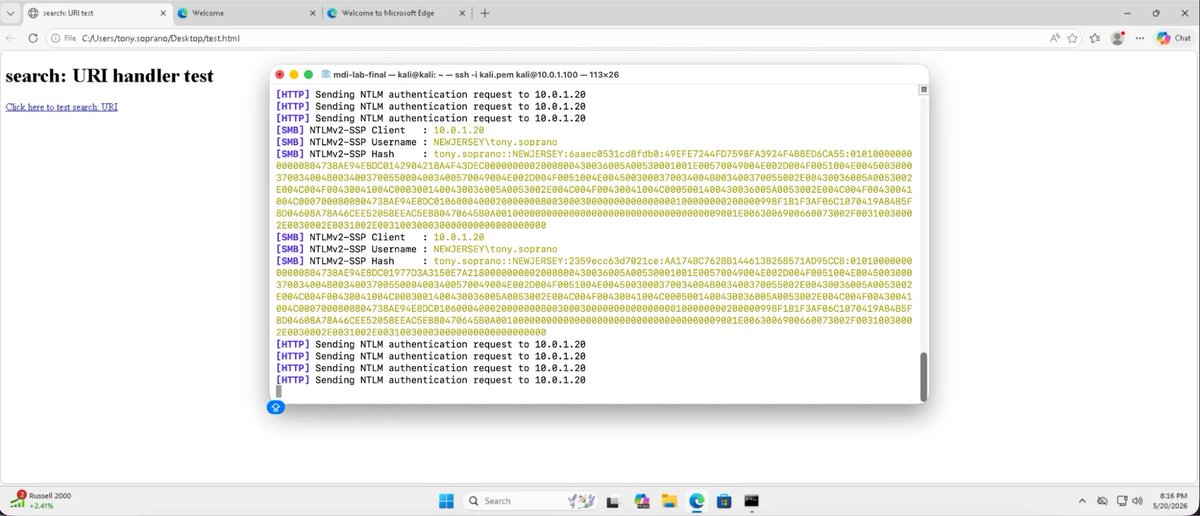Click the terminal scrollbar thumb
1200x516 pixels.
pos(923,376)
